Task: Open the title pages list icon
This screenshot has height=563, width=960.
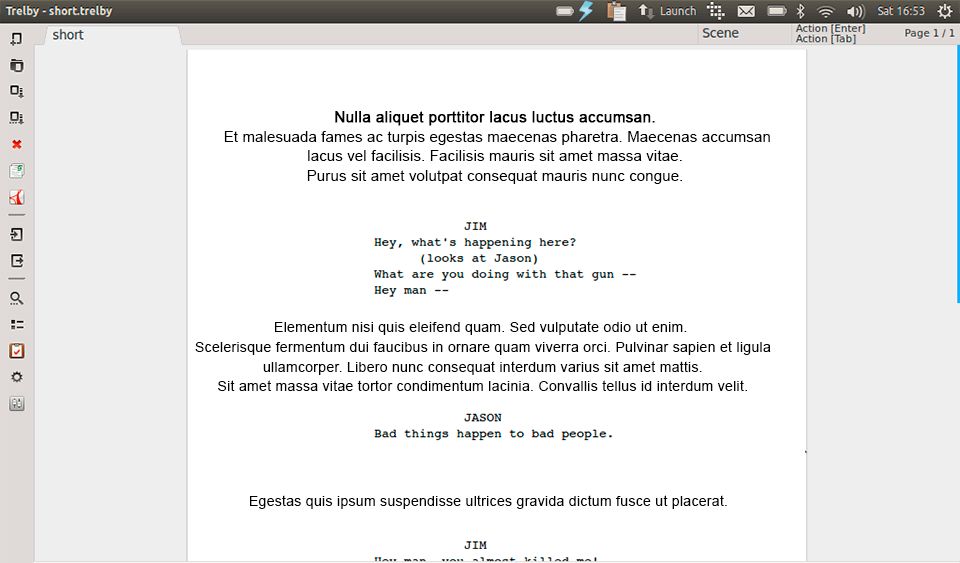Action: point(17,324)
